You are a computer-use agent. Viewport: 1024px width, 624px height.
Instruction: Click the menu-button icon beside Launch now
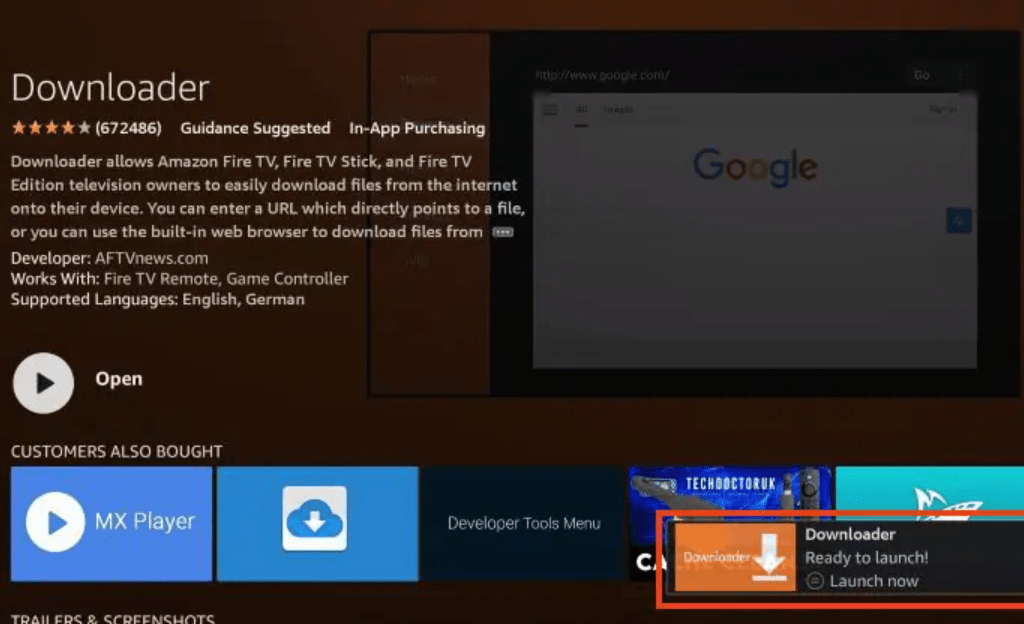point(814,581)
